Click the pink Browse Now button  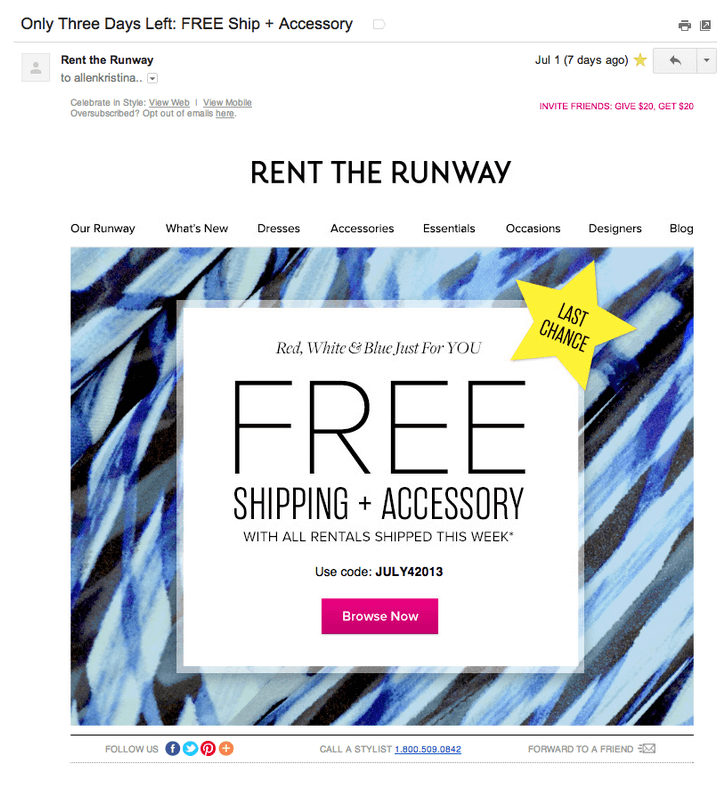(380, 616)
